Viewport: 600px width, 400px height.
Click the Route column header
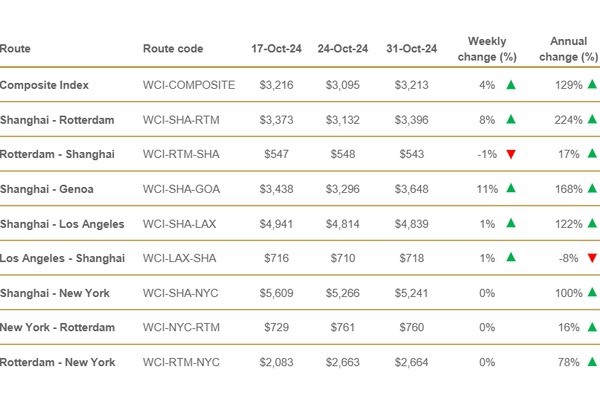pos(15,48)
